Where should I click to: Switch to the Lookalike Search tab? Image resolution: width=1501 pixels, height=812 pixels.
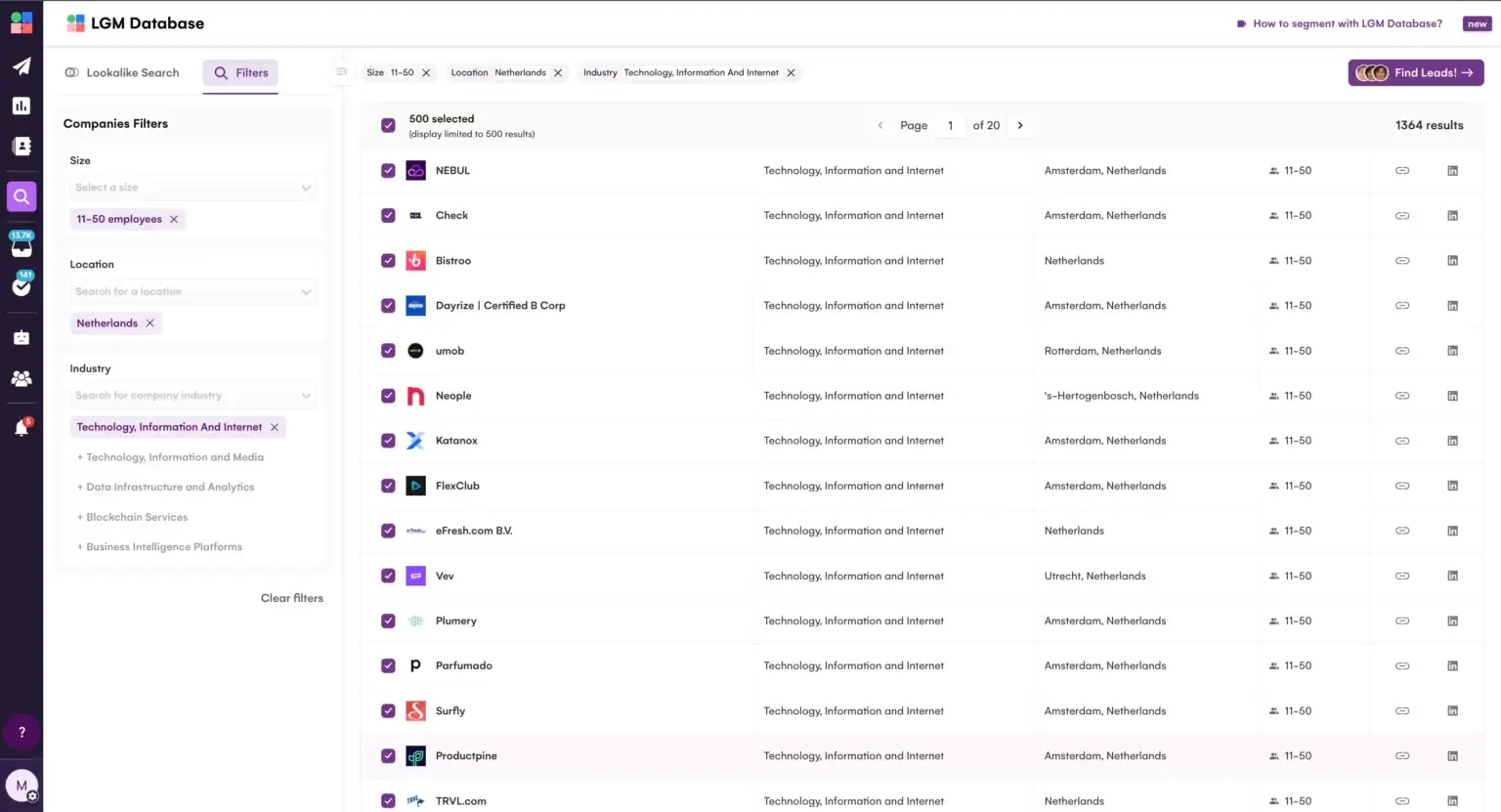[x=122, y=72]
